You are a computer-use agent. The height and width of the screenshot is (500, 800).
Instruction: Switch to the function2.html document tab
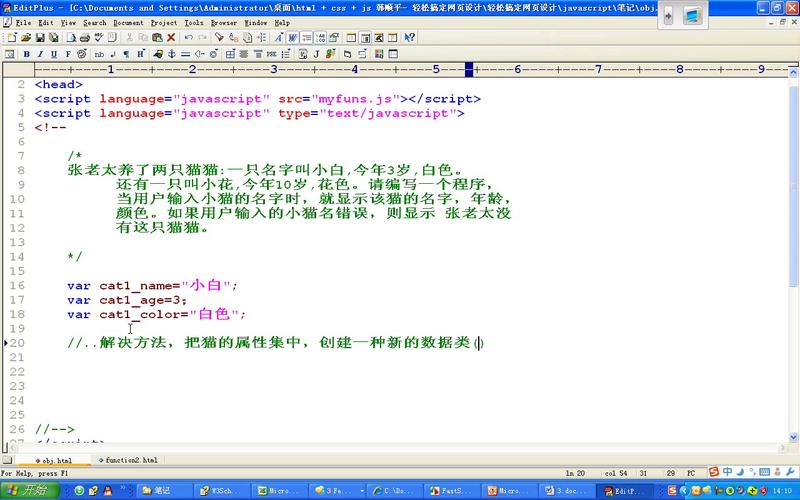coord(128,460)
